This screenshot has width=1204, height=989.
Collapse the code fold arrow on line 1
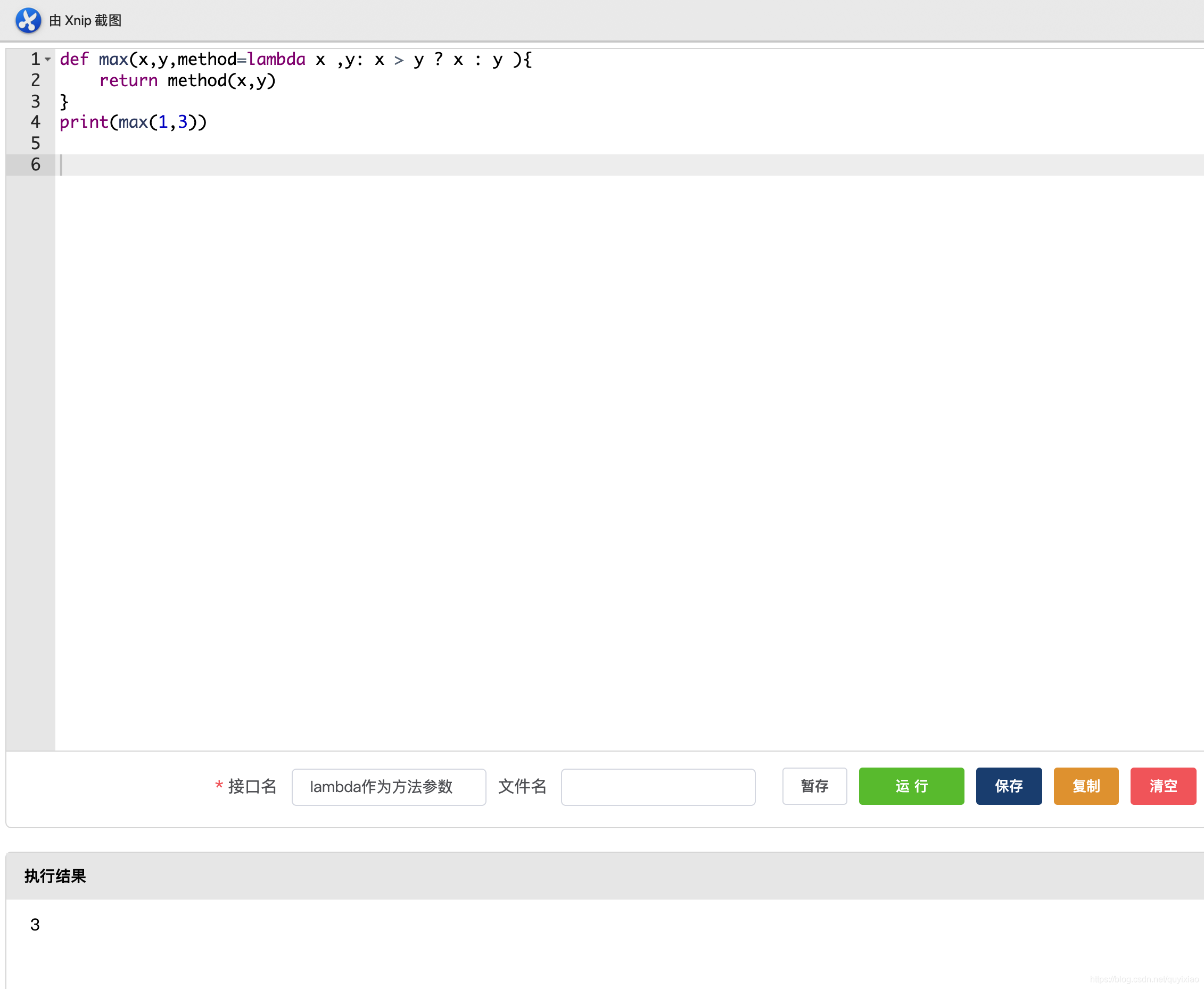(48, 59)
